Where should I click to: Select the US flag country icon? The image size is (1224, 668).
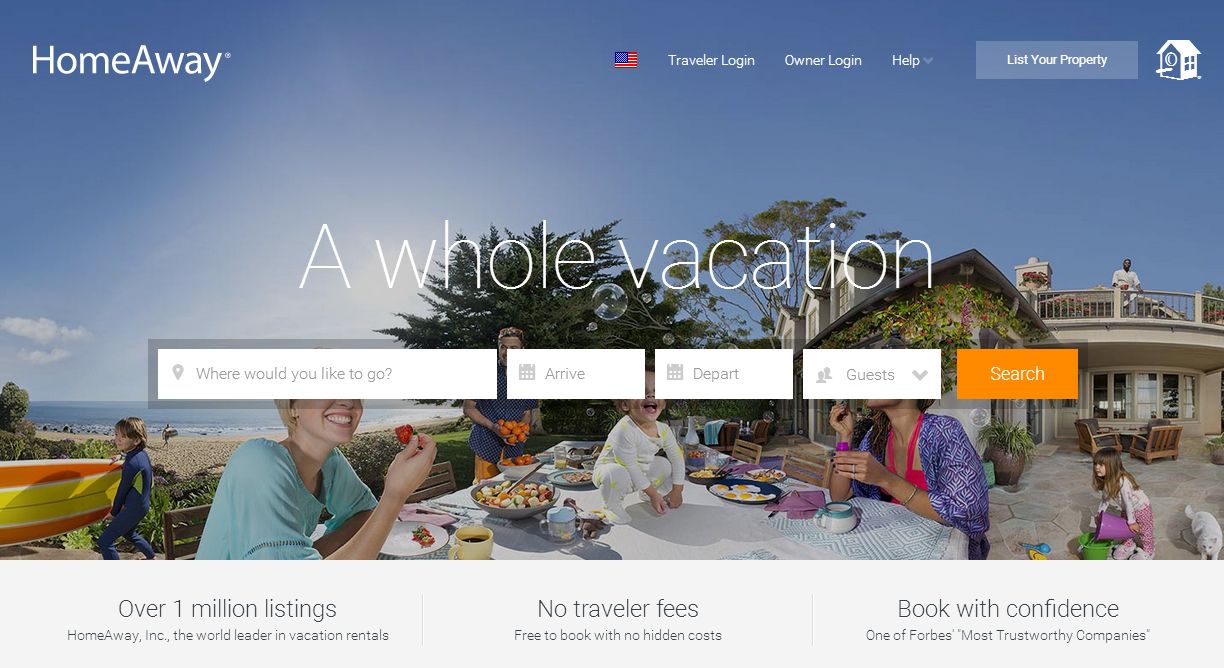pyautogui.click(x=626, y=60)
